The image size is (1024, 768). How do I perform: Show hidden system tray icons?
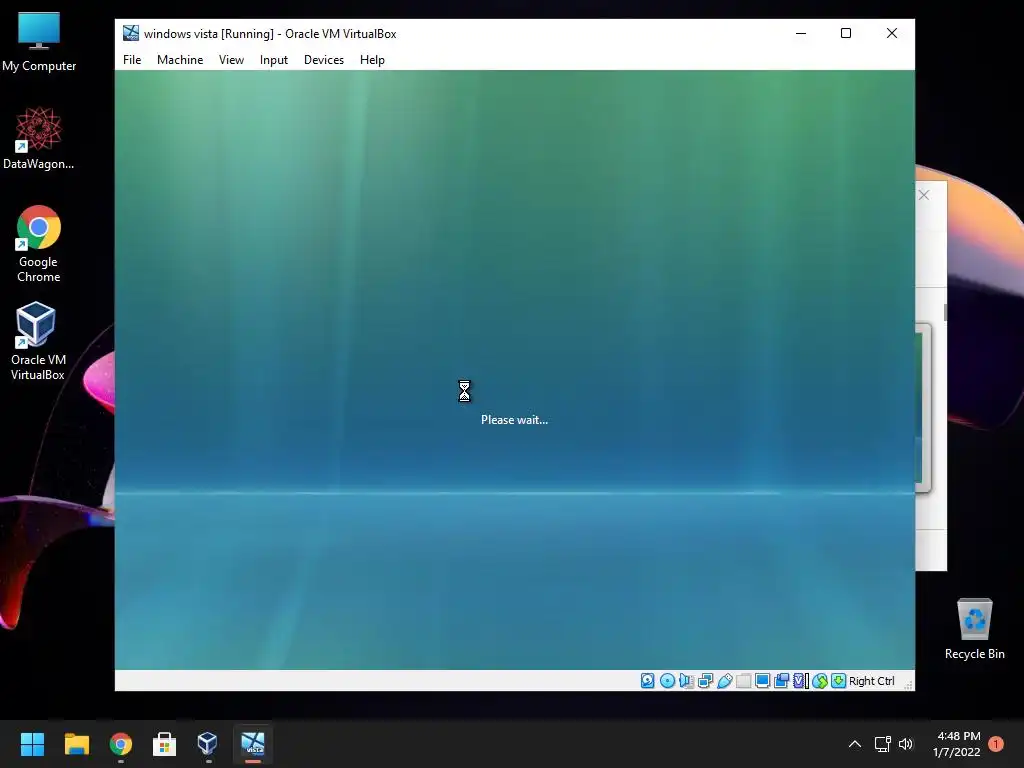(854, 744)
